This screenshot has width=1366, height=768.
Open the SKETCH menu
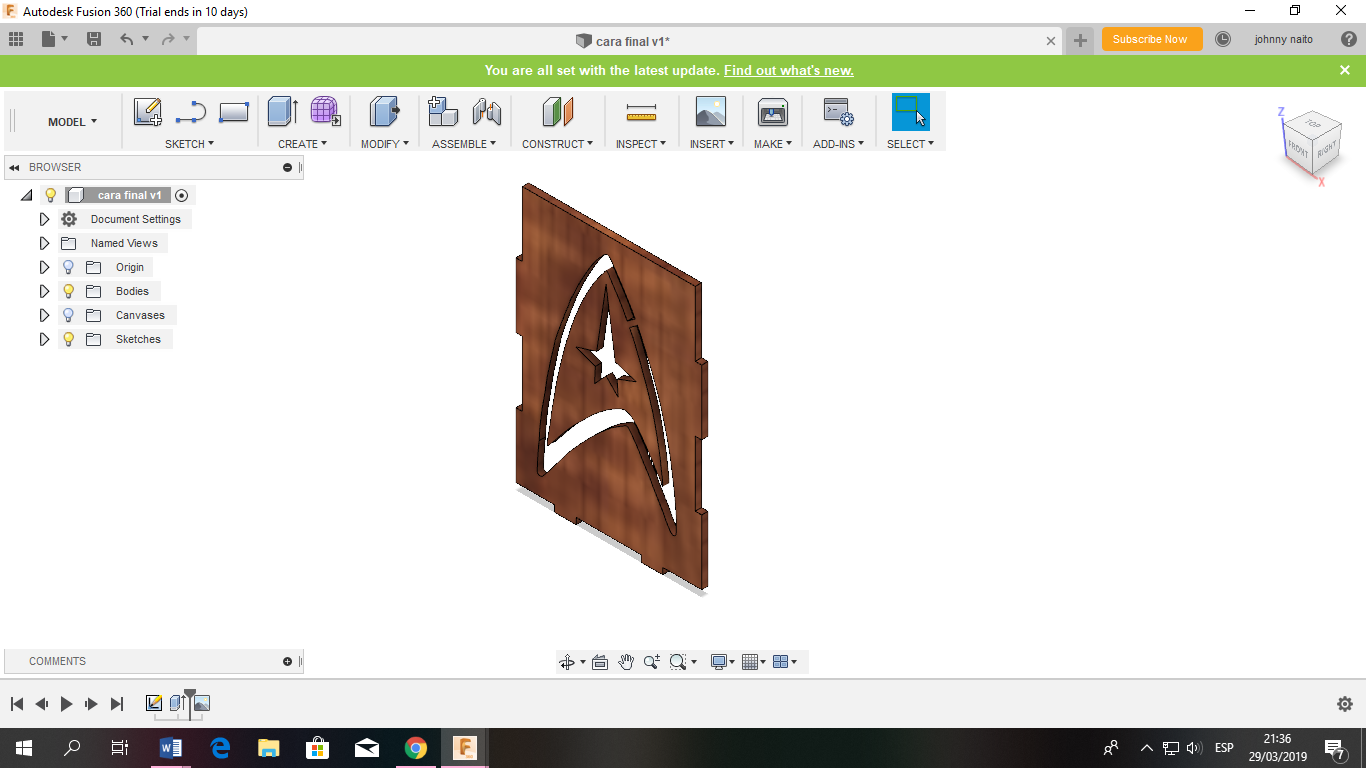pos(190,144)
